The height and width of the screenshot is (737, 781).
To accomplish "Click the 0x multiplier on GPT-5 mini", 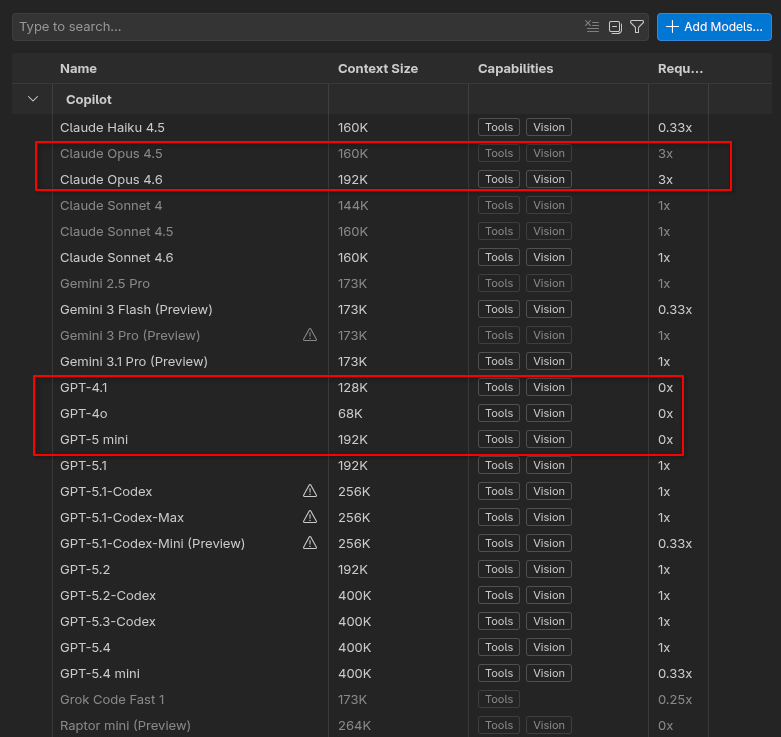I will tap(665, 439).
